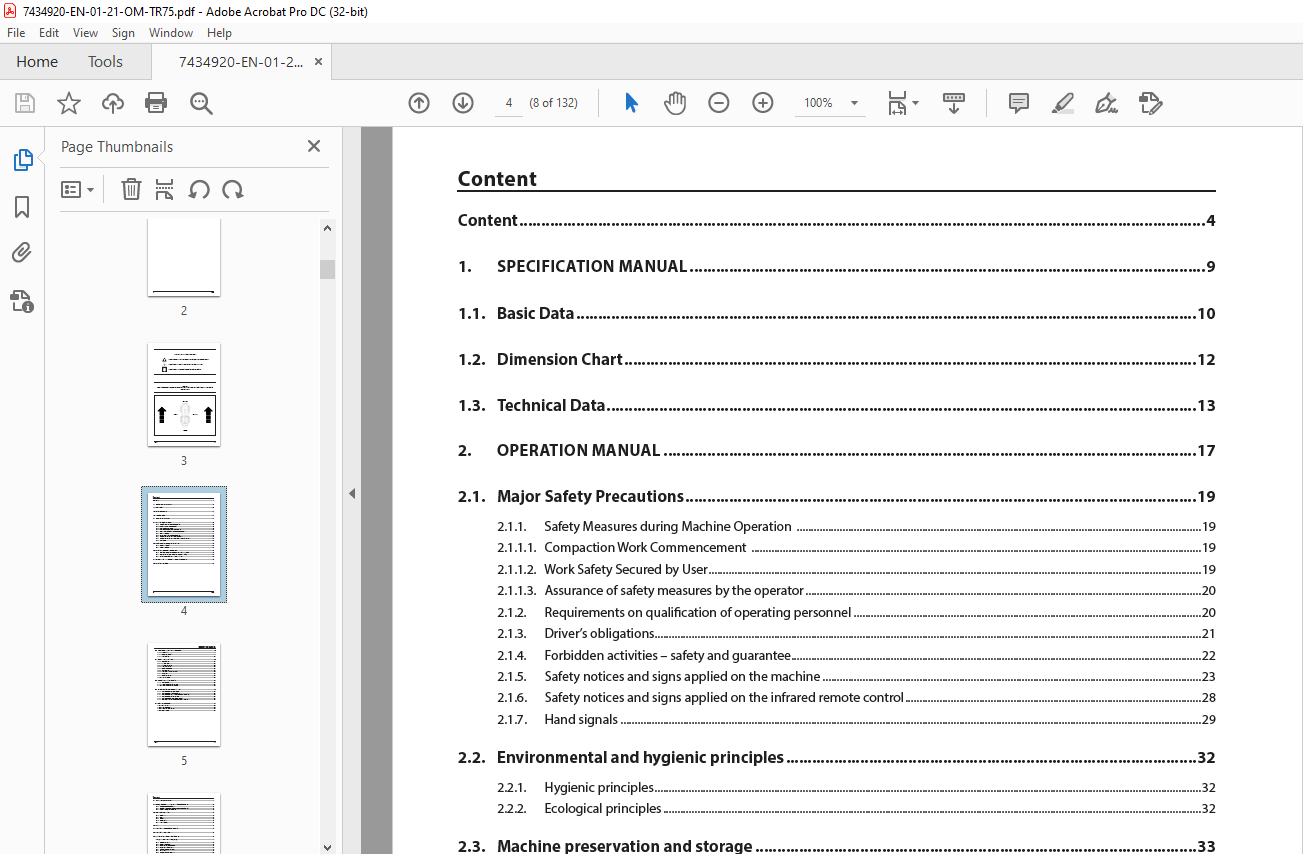Open the View menu
1303x854 pixels.
[85, 33]
